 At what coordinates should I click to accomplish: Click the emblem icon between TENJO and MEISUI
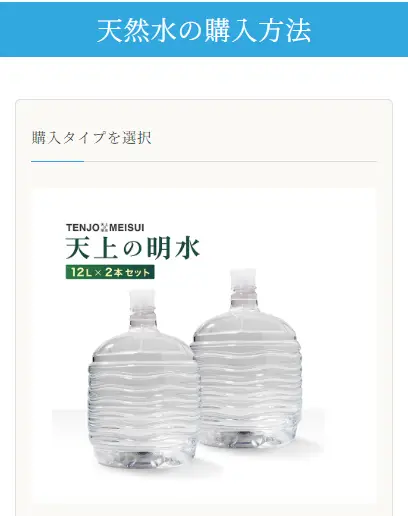(104, 228)
